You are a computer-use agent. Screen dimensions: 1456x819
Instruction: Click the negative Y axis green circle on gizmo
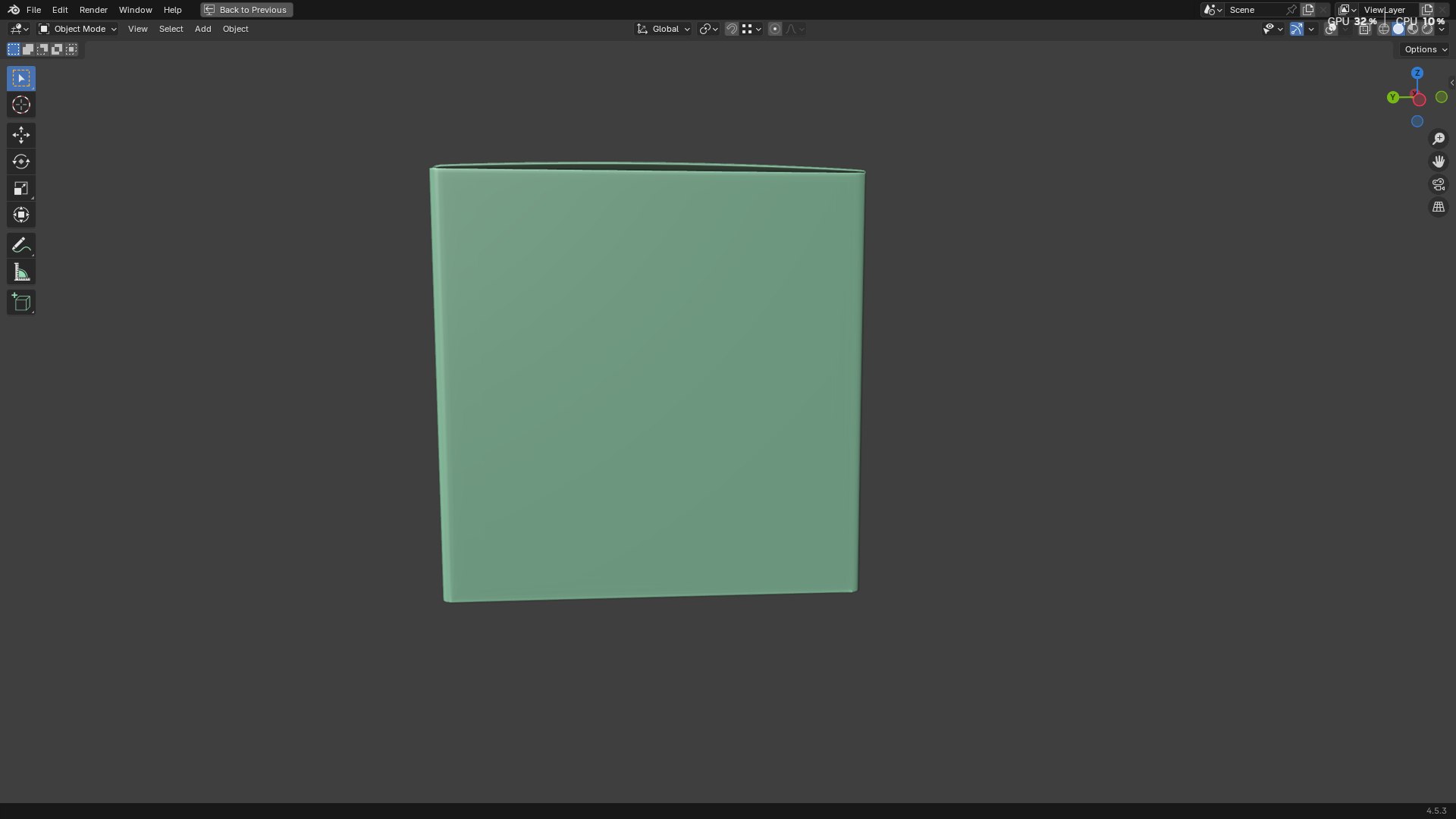point(1442,97)
